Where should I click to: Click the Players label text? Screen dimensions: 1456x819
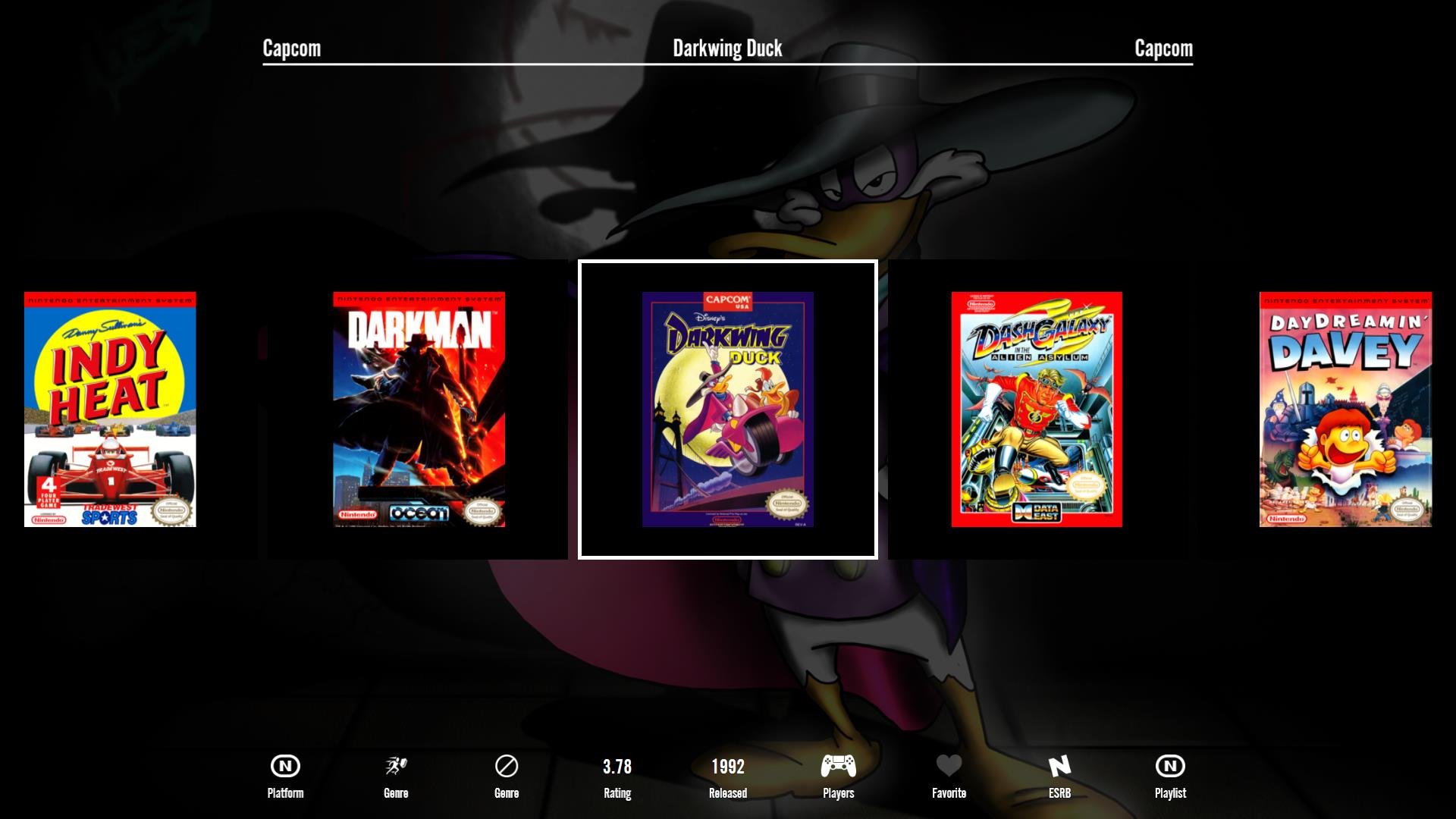839,793
